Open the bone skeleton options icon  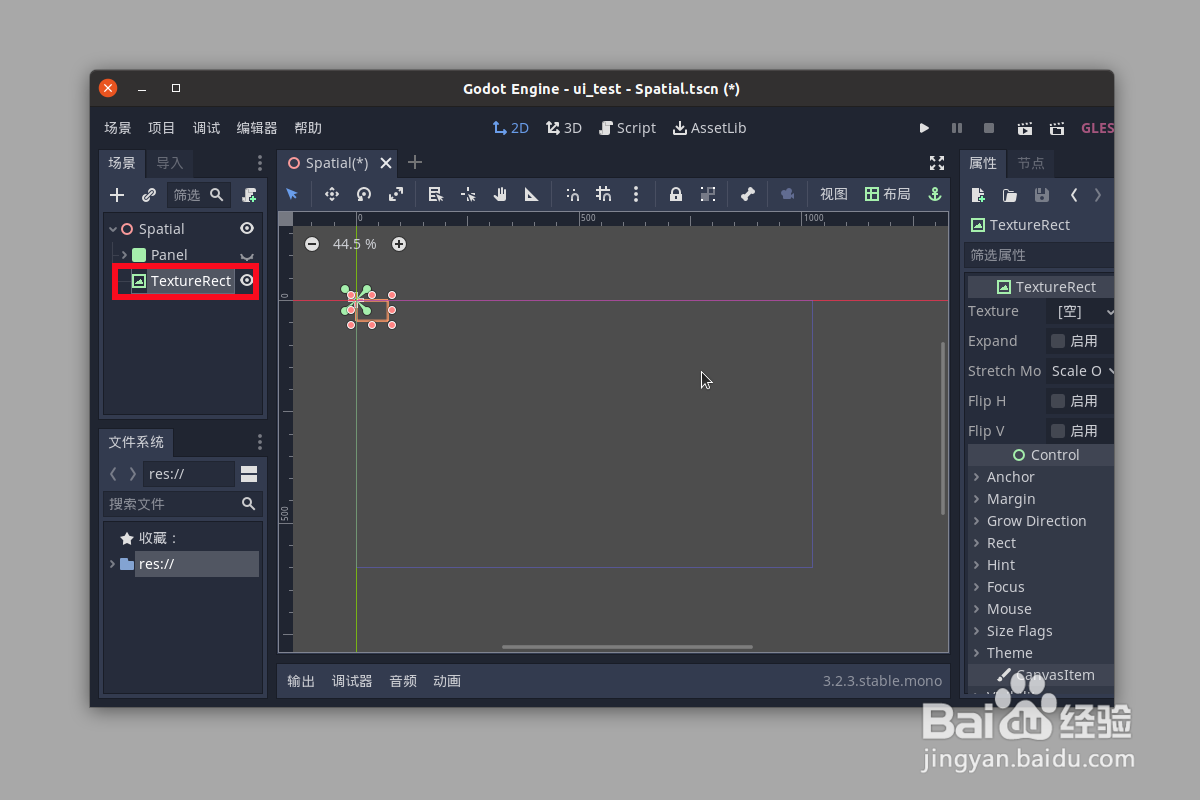(x=747, y=194)
